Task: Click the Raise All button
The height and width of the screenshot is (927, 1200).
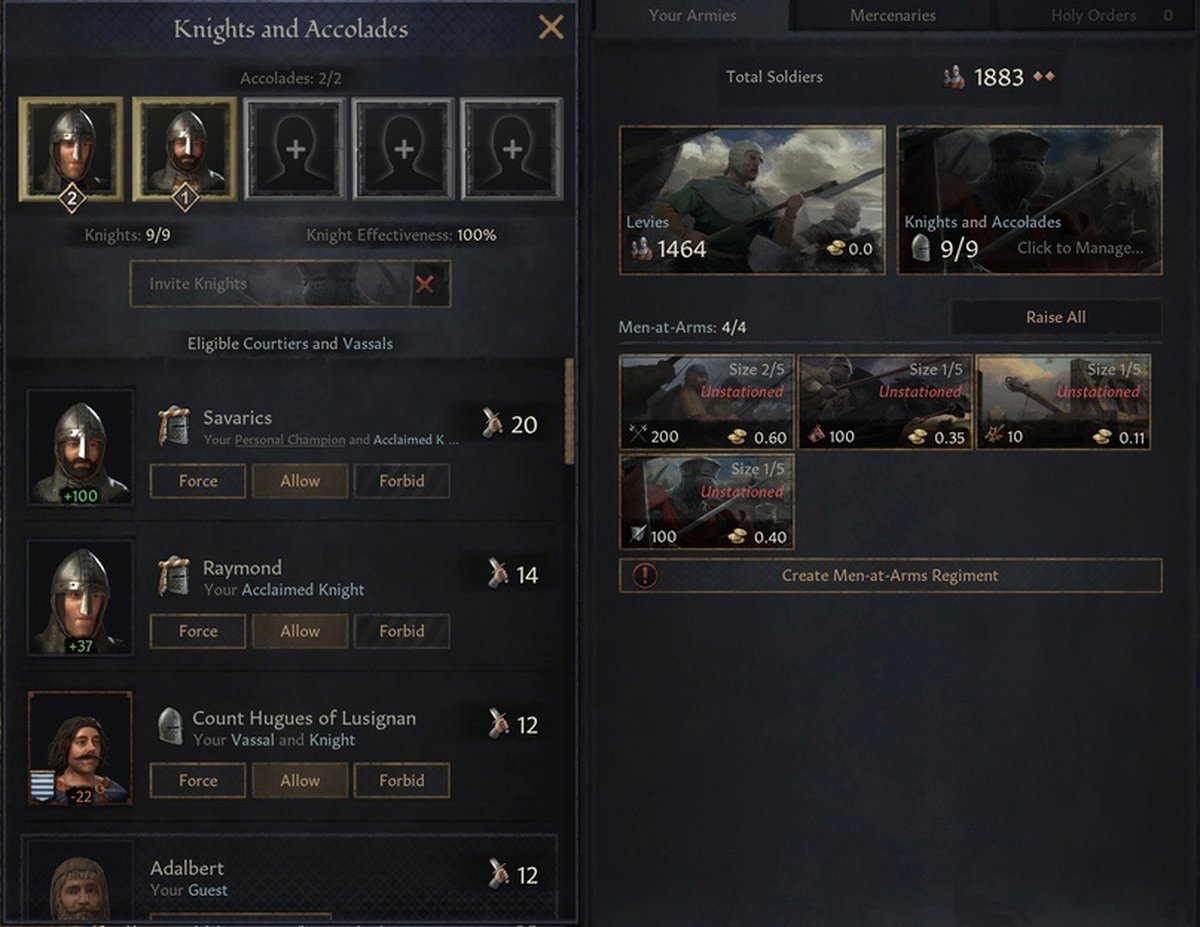Action: [x=1056, y=317]
